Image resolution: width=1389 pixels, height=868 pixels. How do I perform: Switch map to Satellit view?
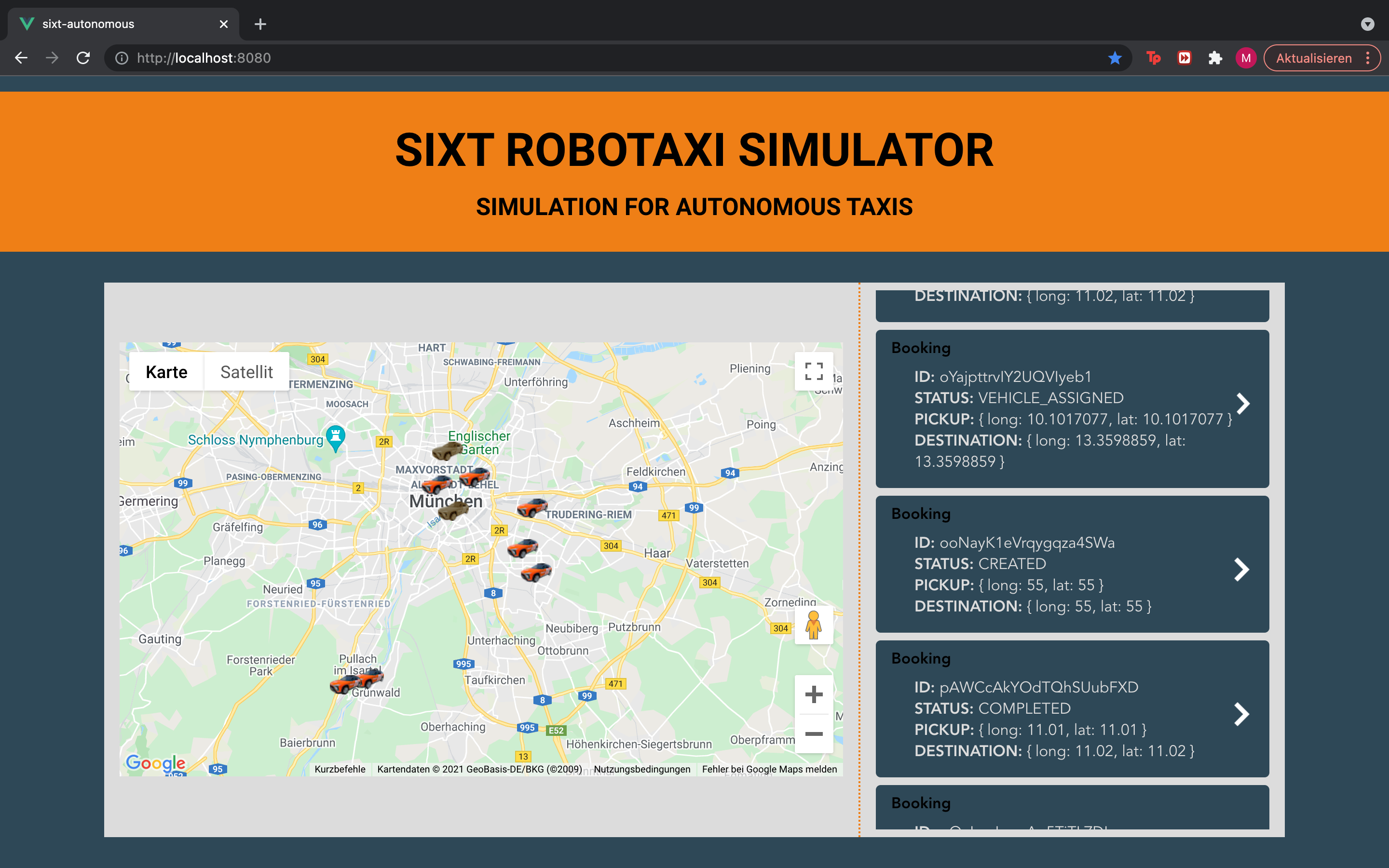246,372
